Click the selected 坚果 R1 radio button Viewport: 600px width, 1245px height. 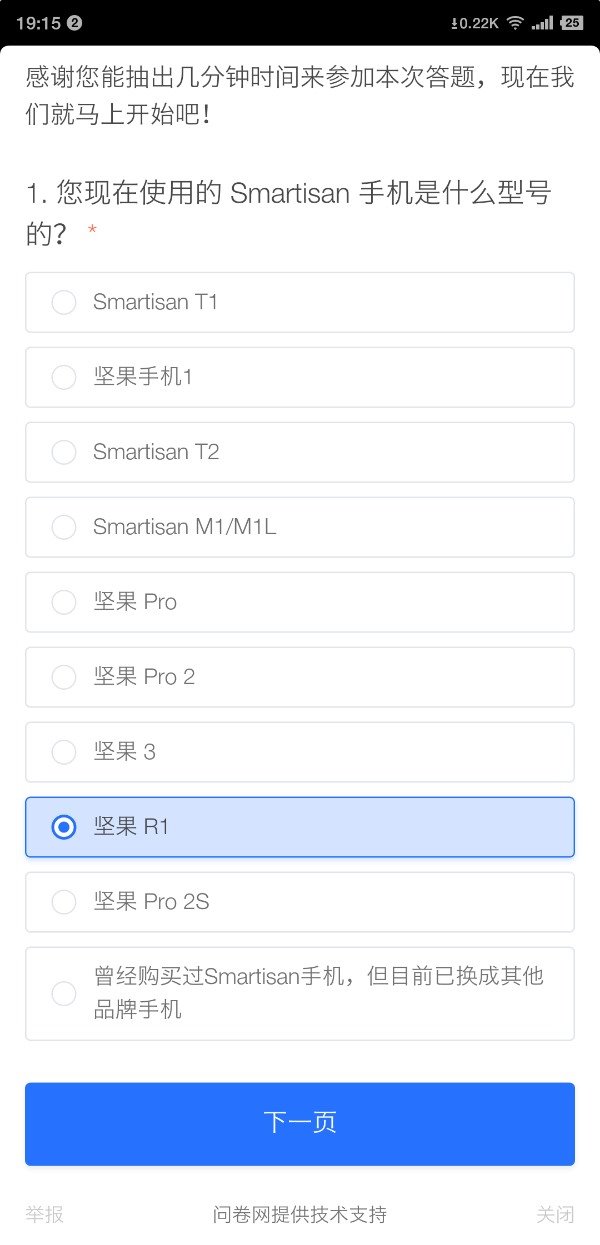pos(64,827)
